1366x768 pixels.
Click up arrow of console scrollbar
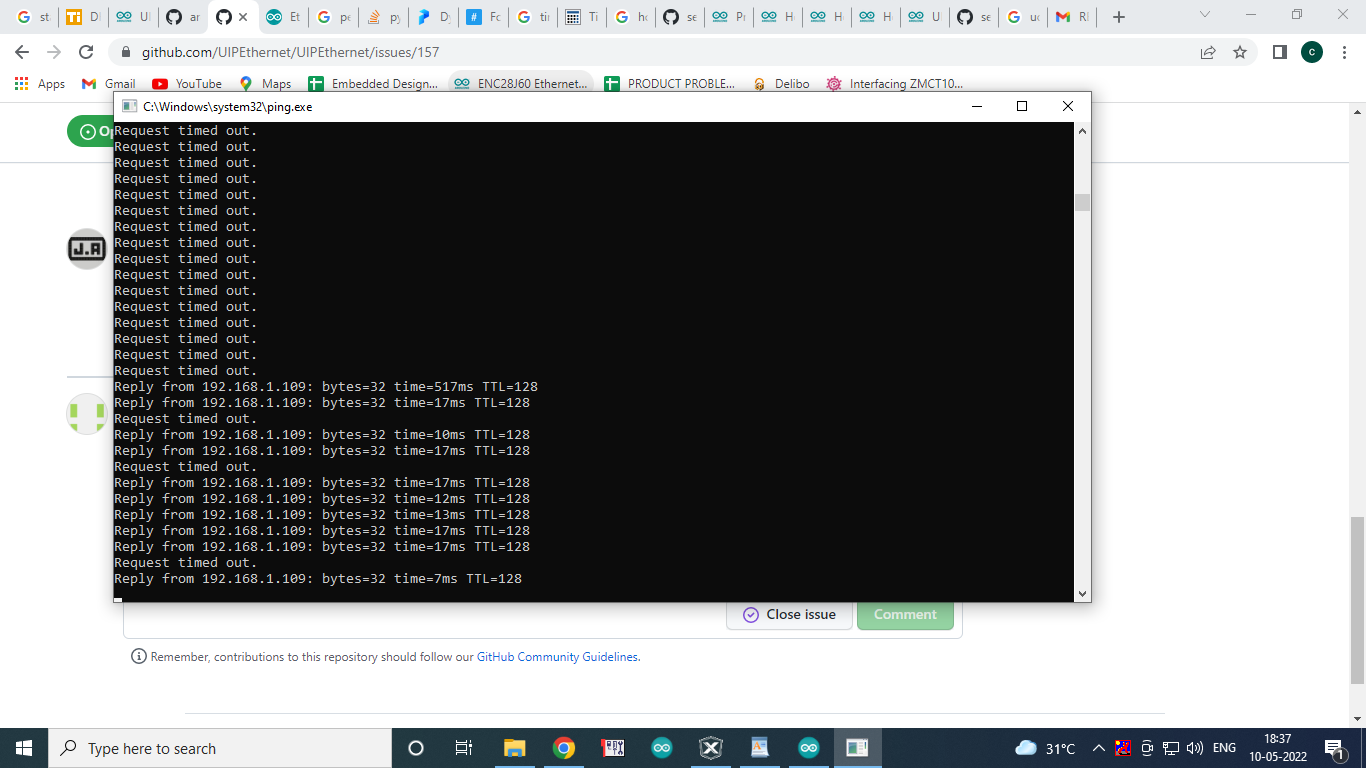click(x=1082, y=130)
